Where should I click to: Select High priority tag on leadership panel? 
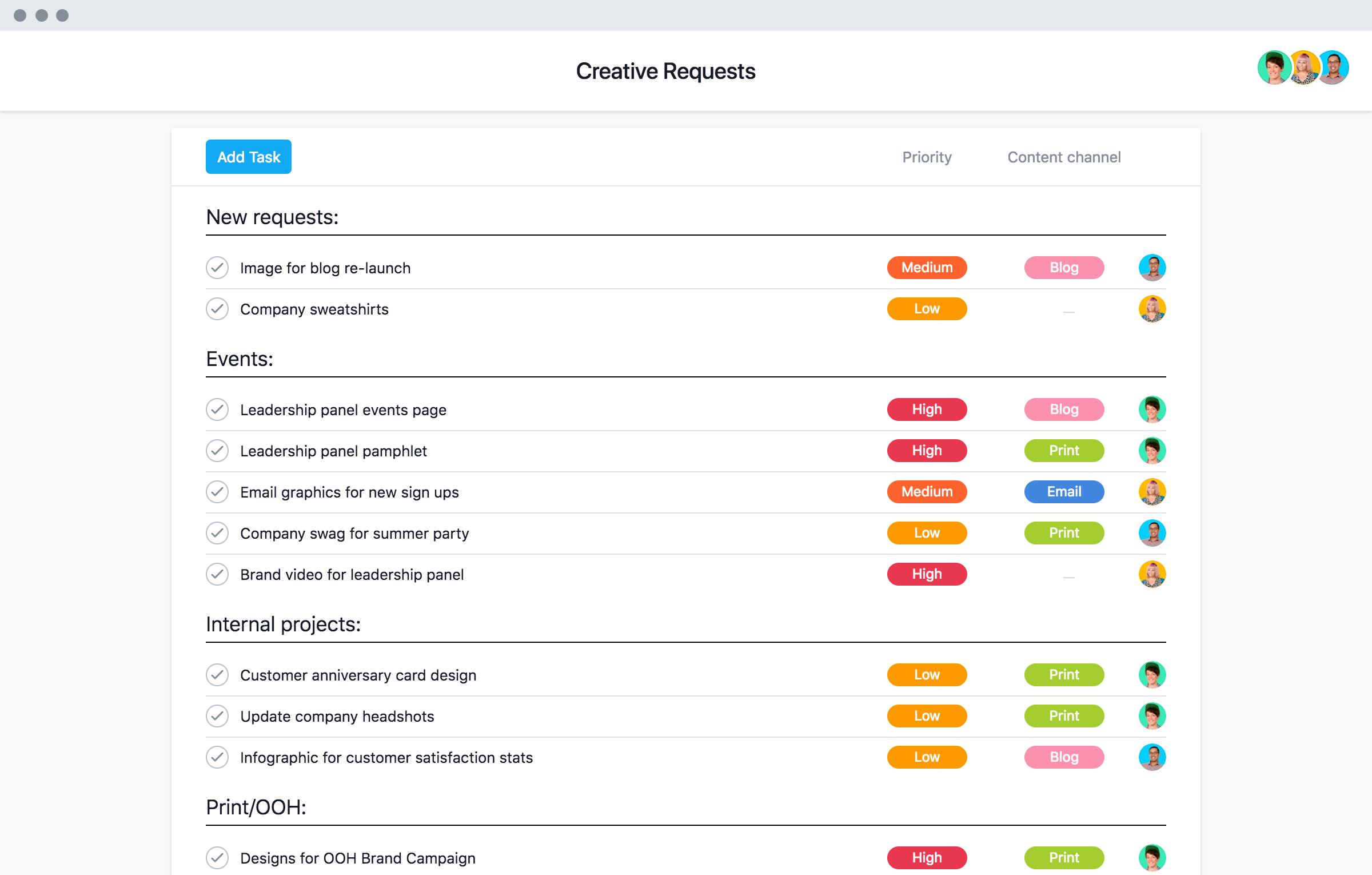click(926, 409)
